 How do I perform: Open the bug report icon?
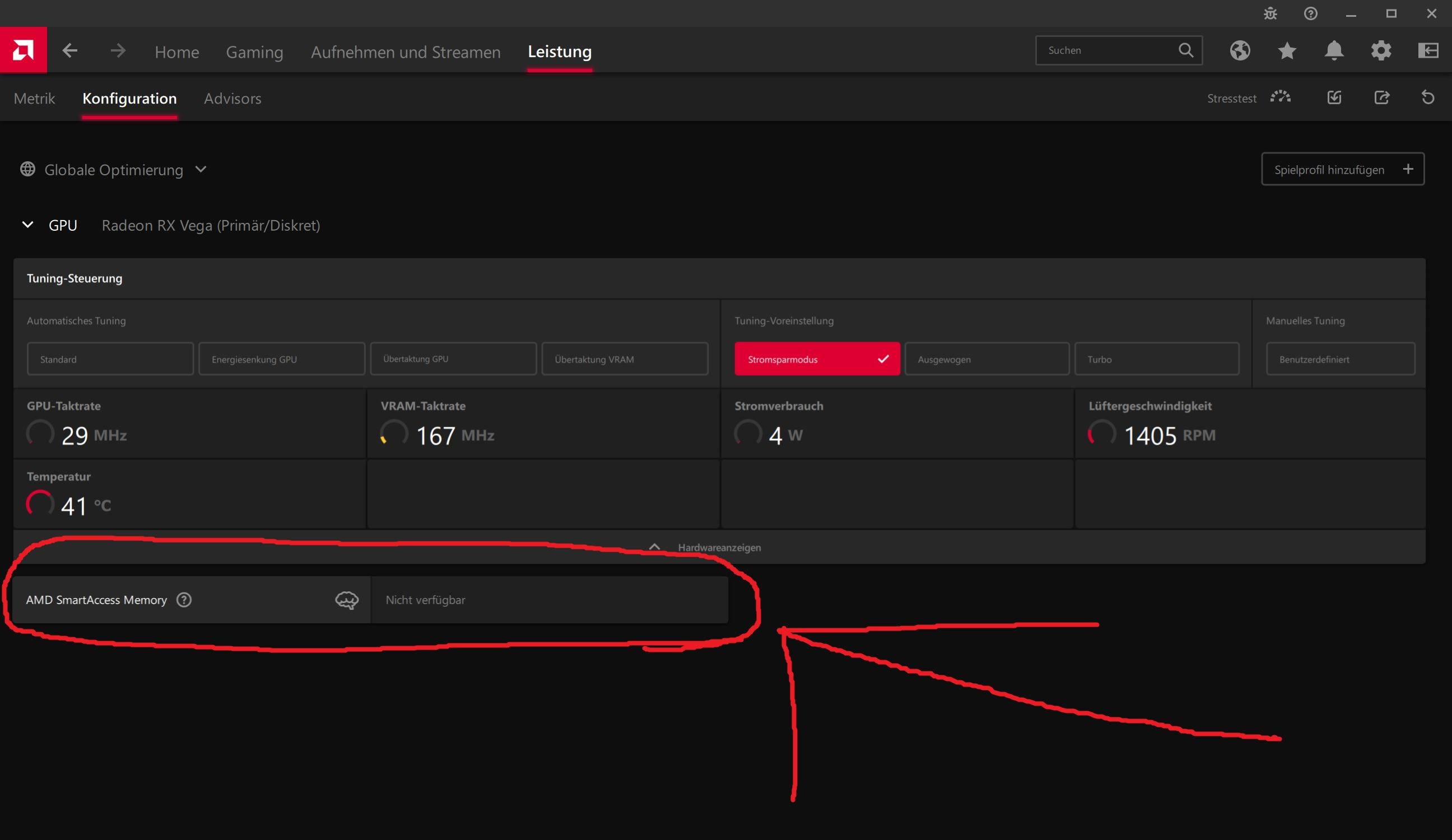pyautogui.click(x=1270, y=13)
